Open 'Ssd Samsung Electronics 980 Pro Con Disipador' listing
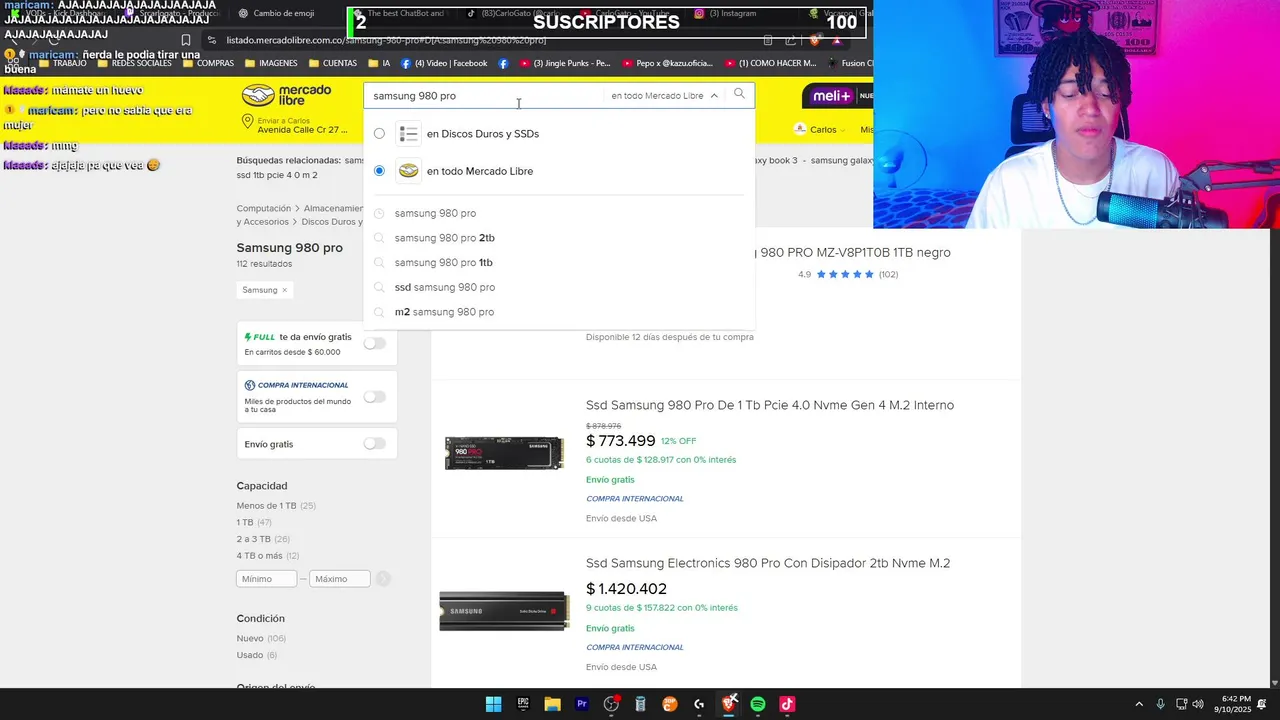The width and height of the screenshot is (1280, 720). 768,563
